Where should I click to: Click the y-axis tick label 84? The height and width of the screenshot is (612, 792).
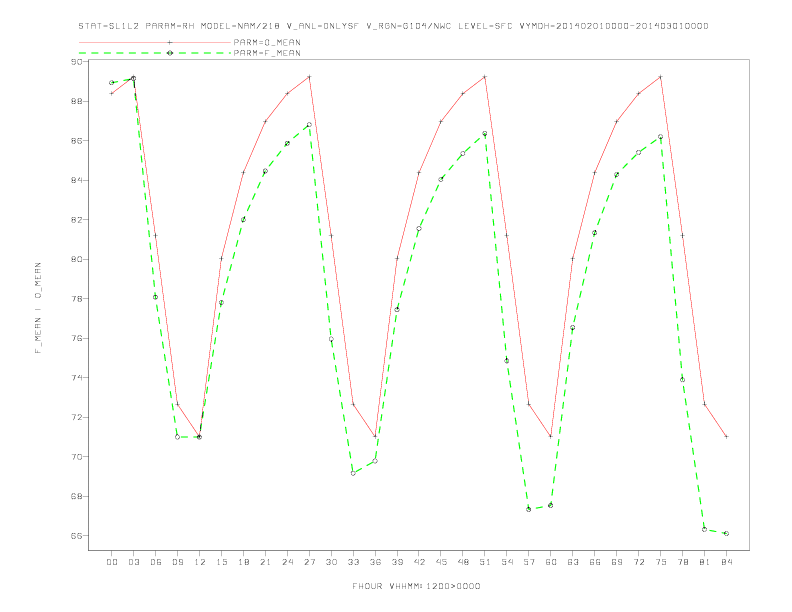(76, 180)
